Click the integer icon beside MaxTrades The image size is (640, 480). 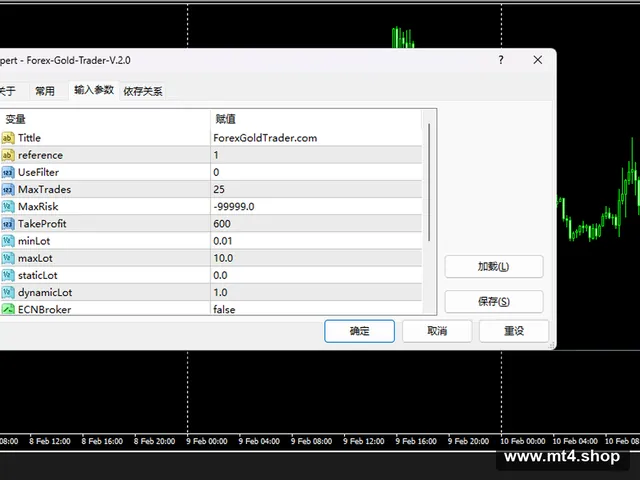pyautogui.click(x=8, y=189)
